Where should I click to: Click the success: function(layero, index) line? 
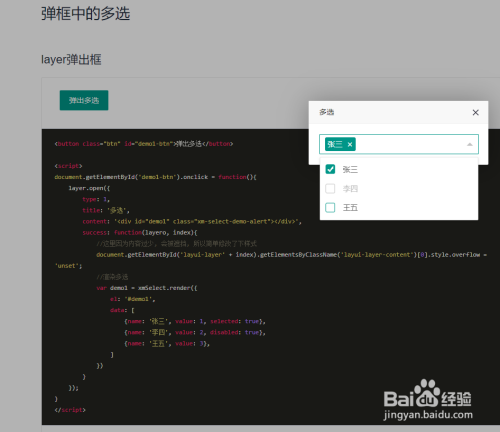pos(140,232)
